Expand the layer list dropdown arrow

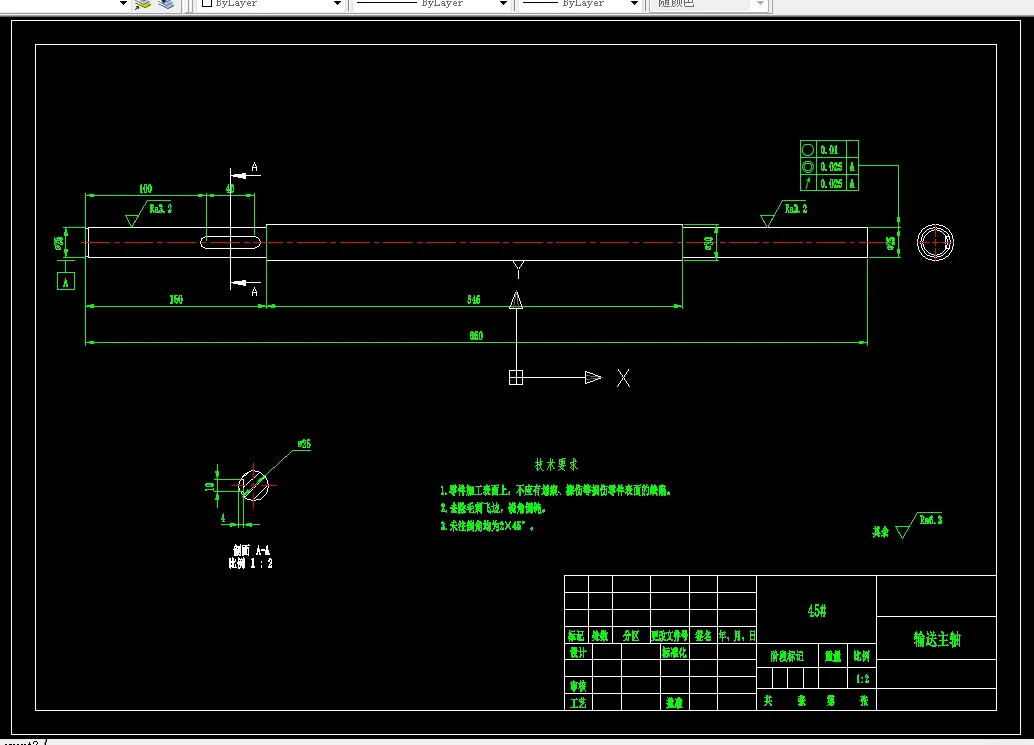(x=123, y=3)
